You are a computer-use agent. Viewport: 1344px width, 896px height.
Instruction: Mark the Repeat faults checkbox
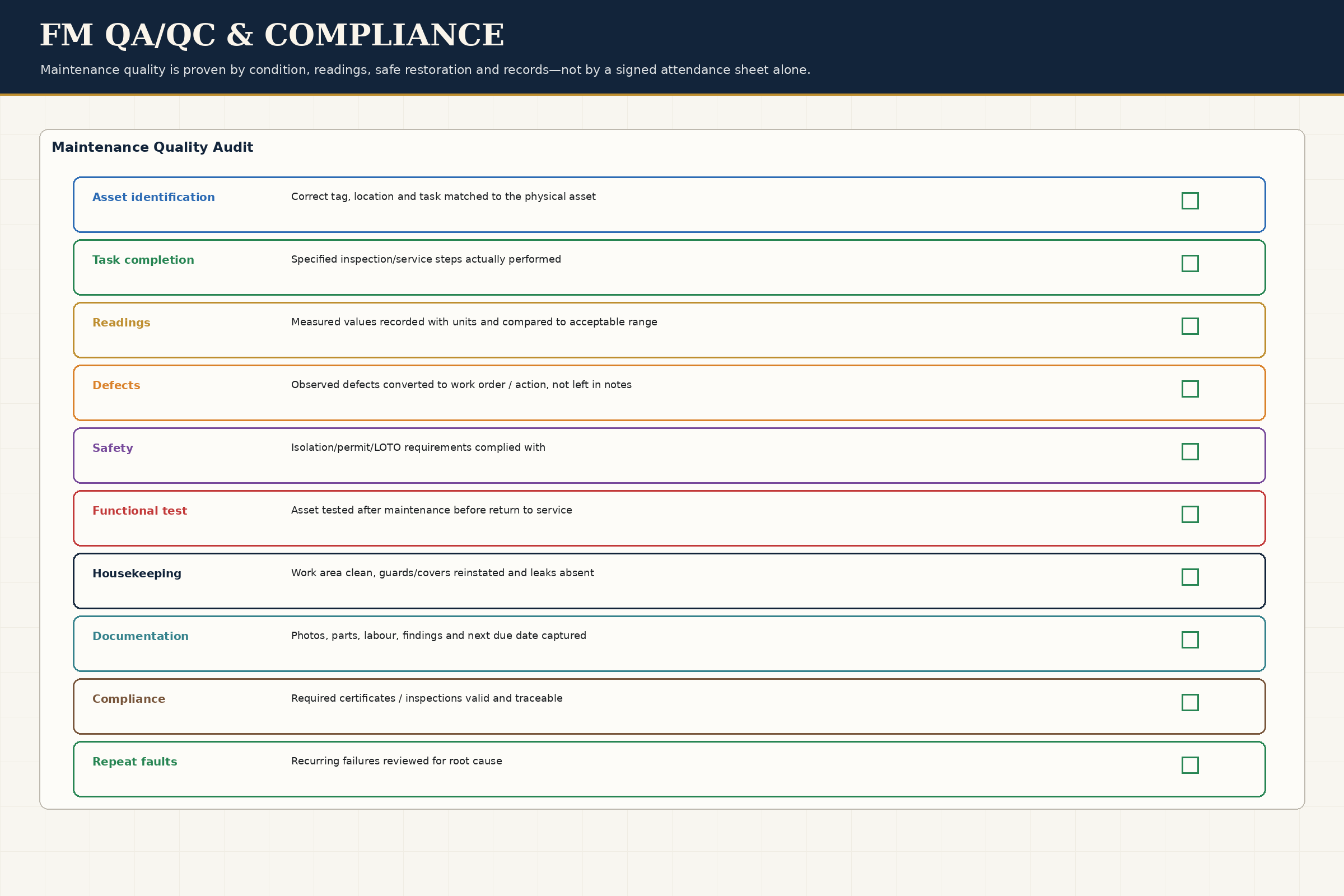coord(1189,765)
